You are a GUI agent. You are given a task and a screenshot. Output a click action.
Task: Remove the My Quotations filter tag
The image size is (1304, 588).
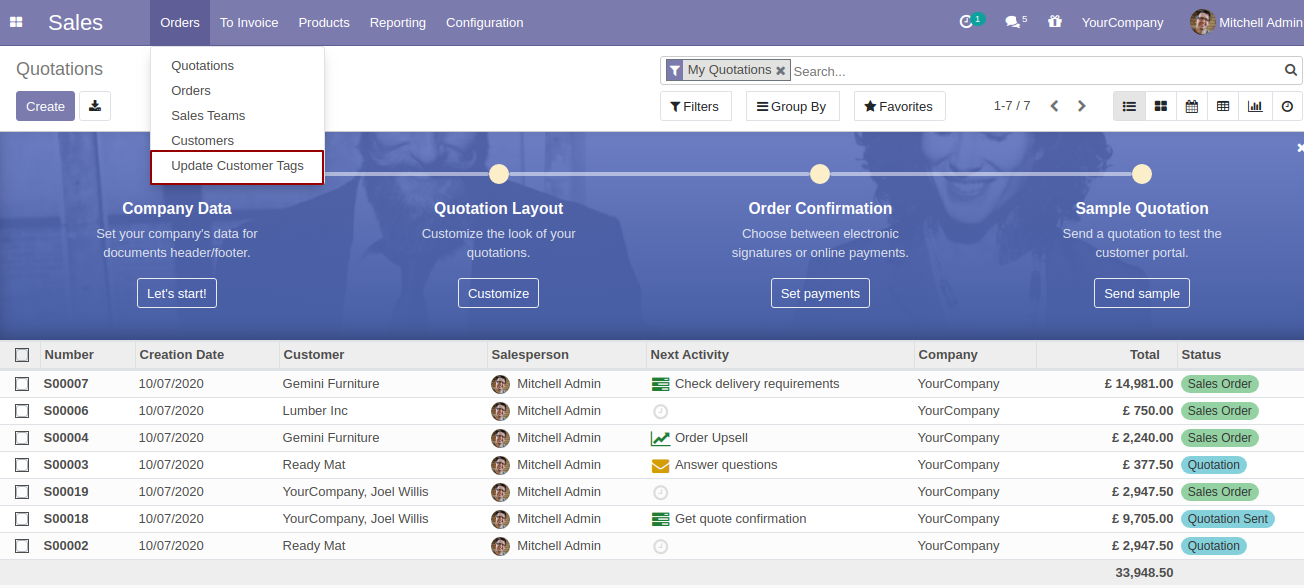pyautogui.click(x=780, y=71)
